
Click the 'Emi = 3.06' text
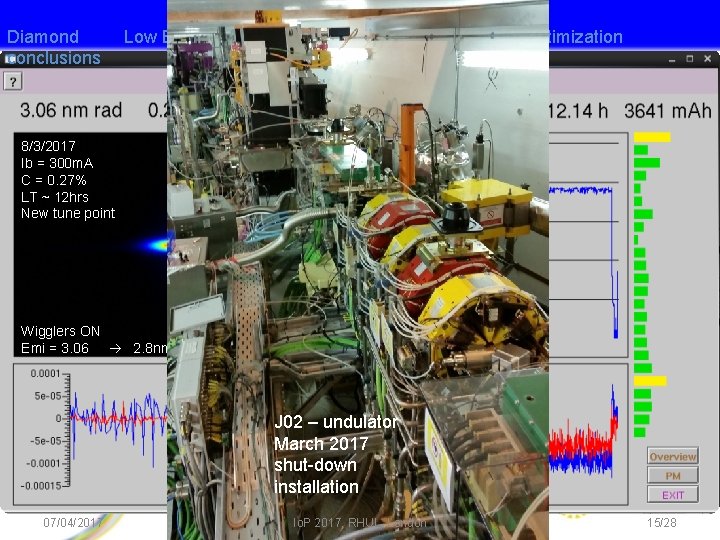tap(55, 348)
